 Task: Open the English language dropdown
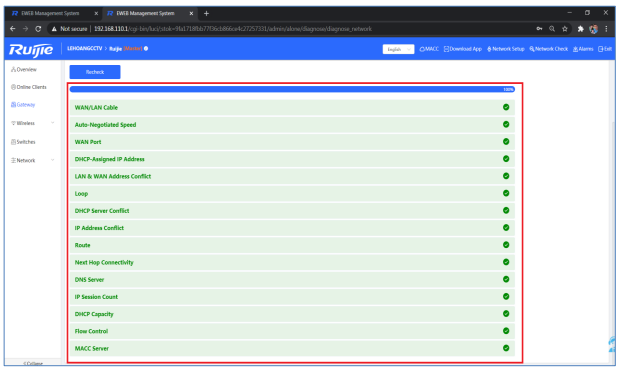[x=398, y=49]
